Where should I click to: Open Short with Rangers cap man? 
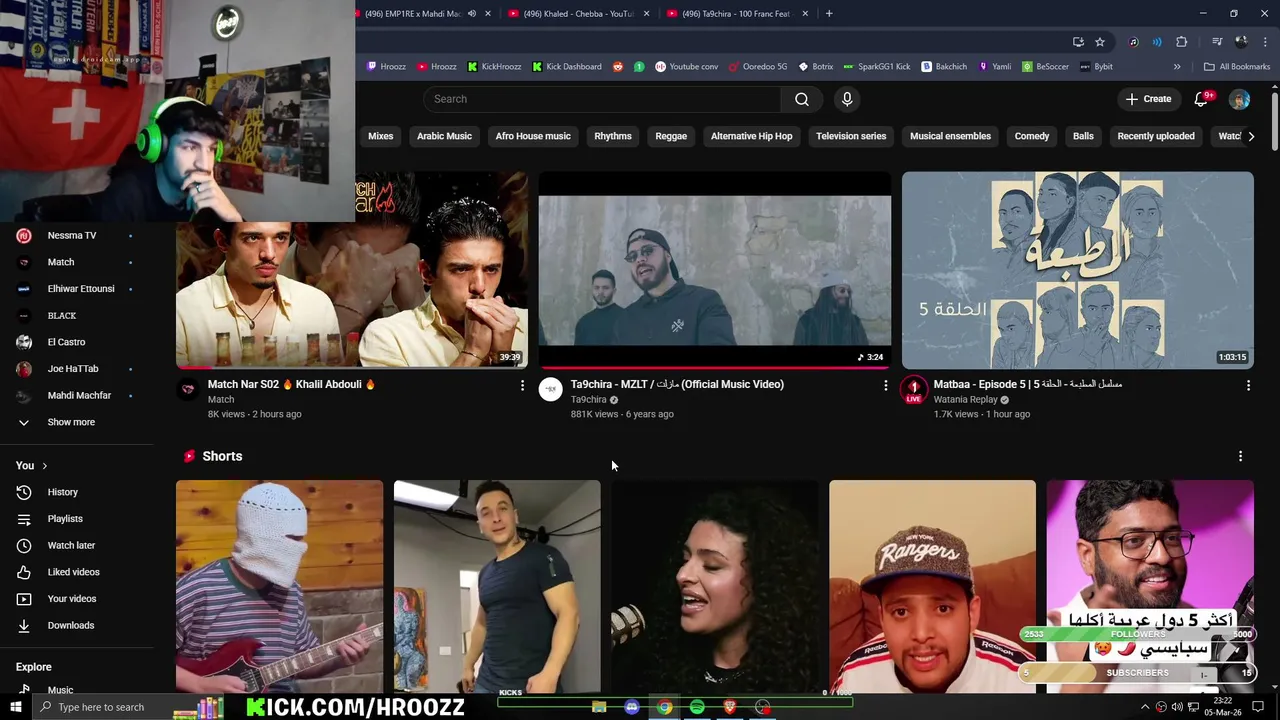[932, 587]
